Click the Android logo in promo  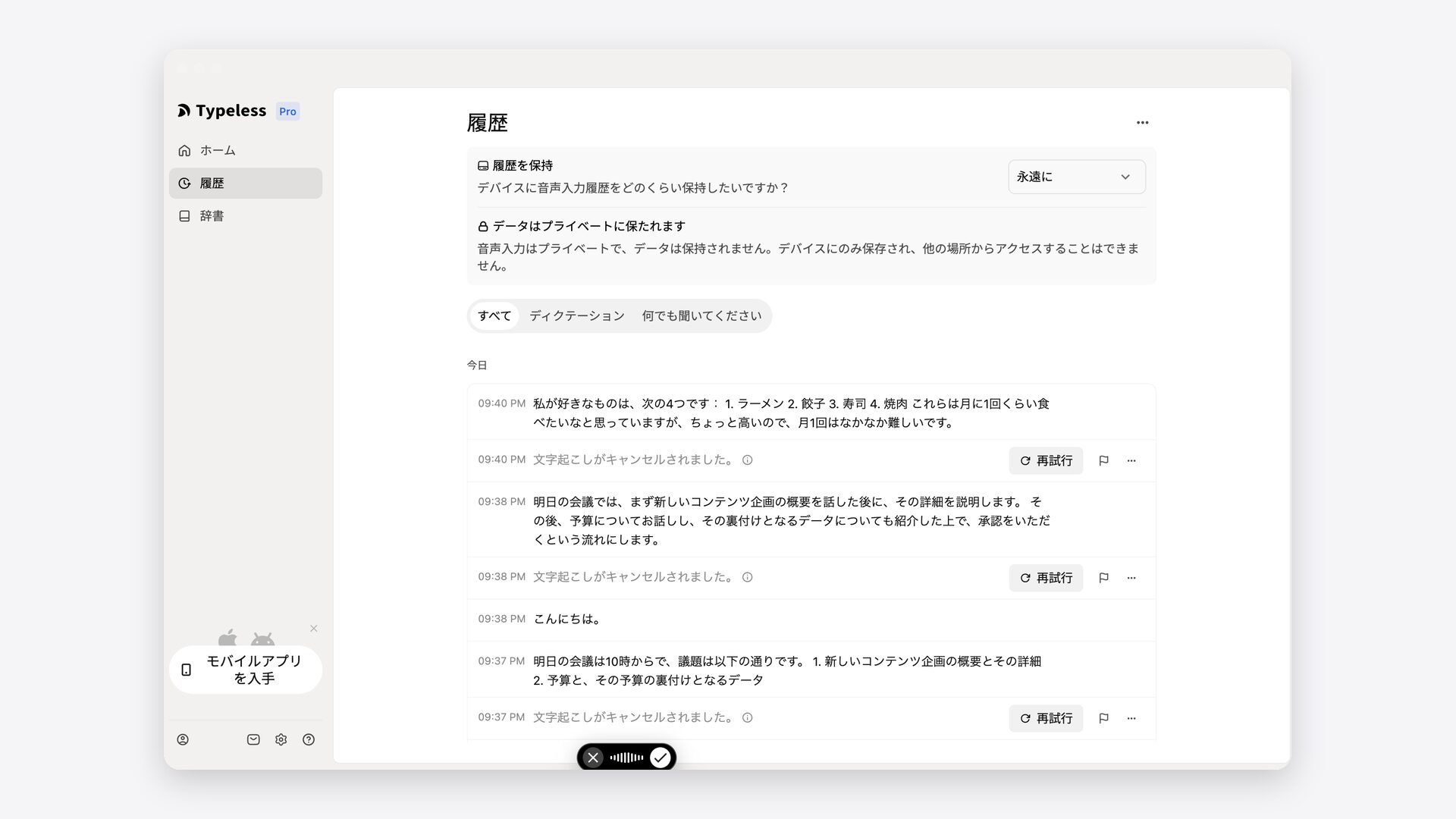click(x=262, y=639)
